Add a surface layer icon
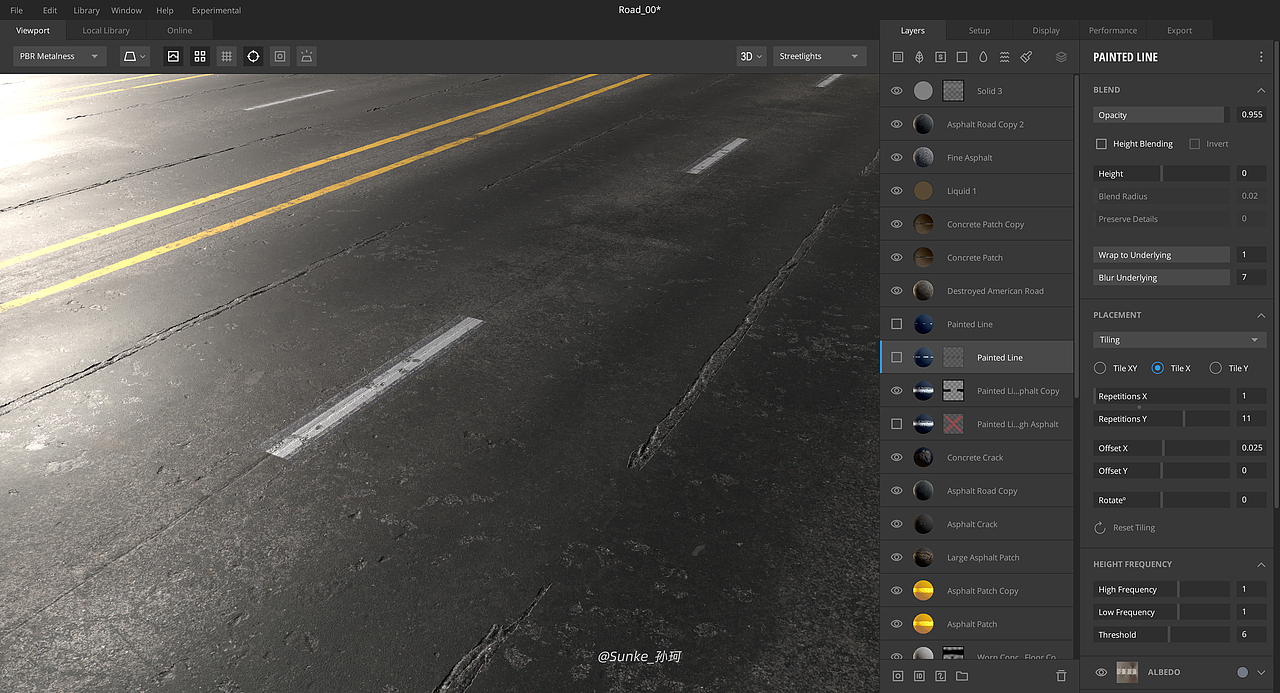The height and width of the screenshot is (693, 1280). pos(897,57)
